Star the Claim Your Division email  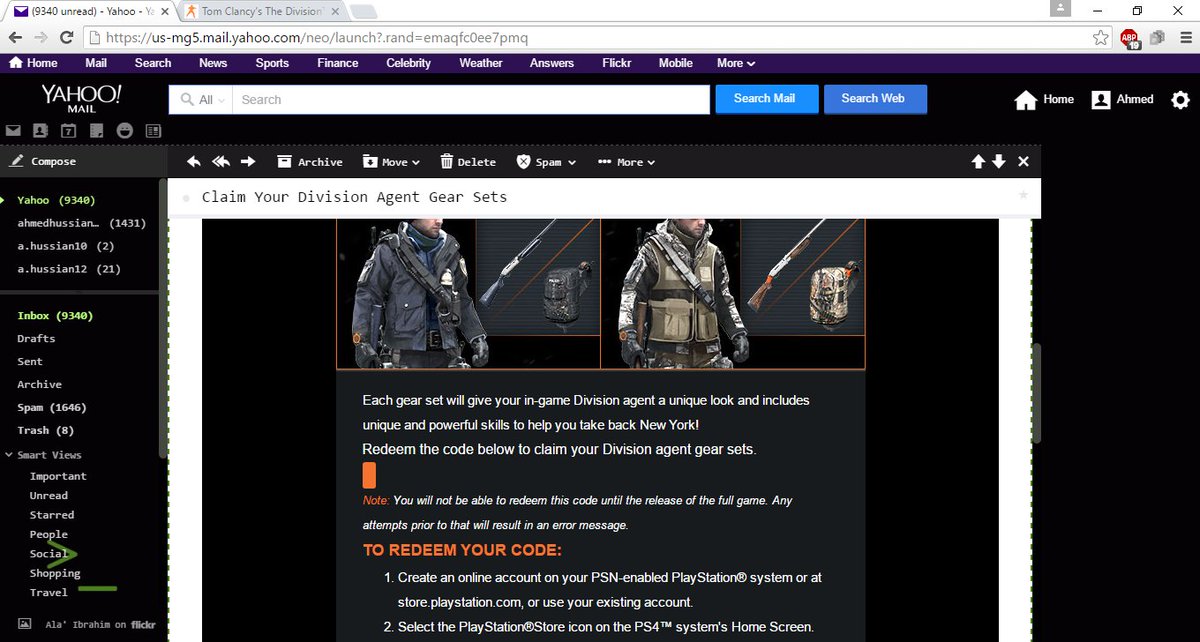1022,195
